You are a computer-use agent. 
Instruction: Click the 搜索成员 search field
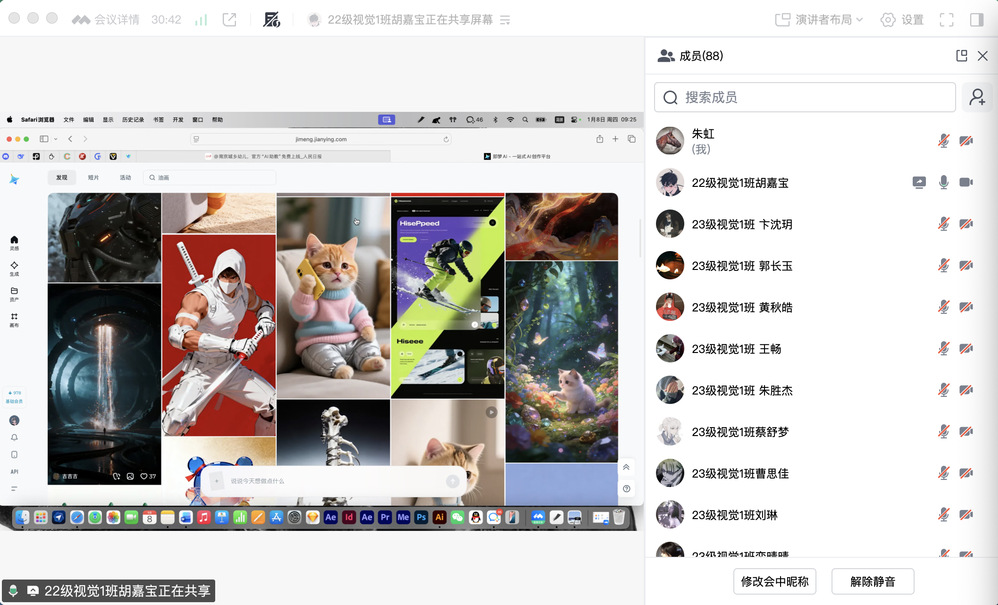(x=805, y=97)
